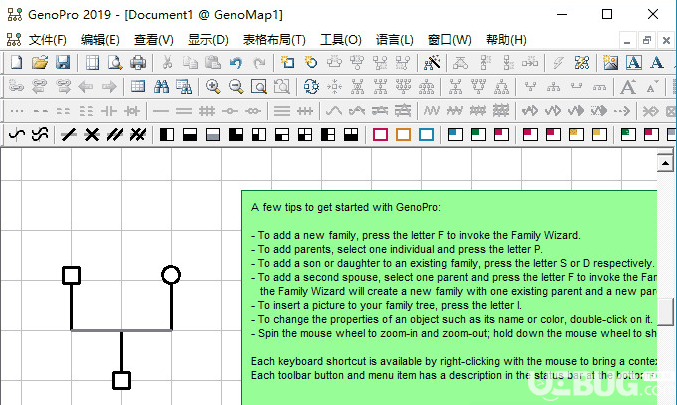
Task: Choose the red outline square swatch
Action: point(380,135)
